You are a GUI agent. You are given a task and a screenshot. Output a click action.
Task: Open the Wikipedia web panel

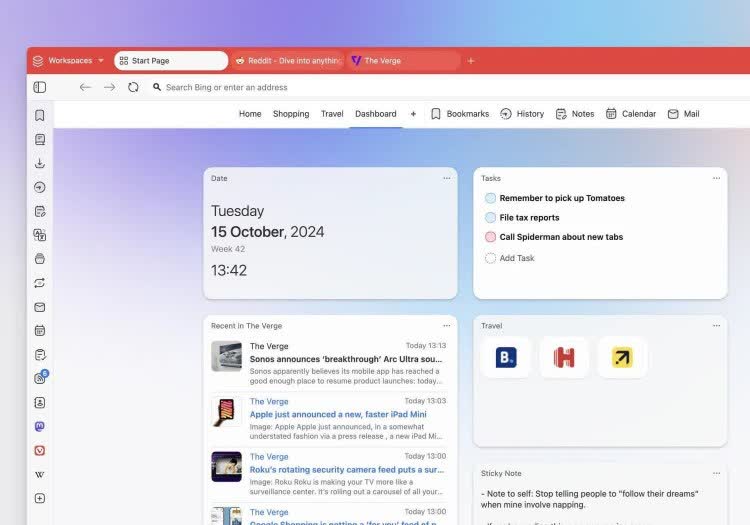click(x=40, y=474)
